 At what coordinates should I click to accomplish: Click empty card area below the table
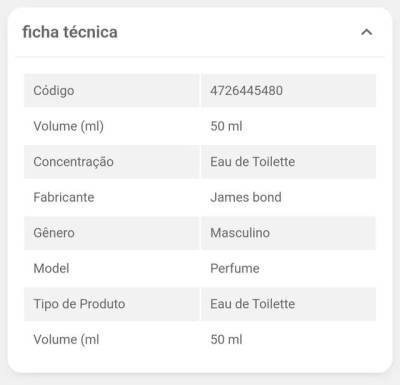[x=200, y=364]
